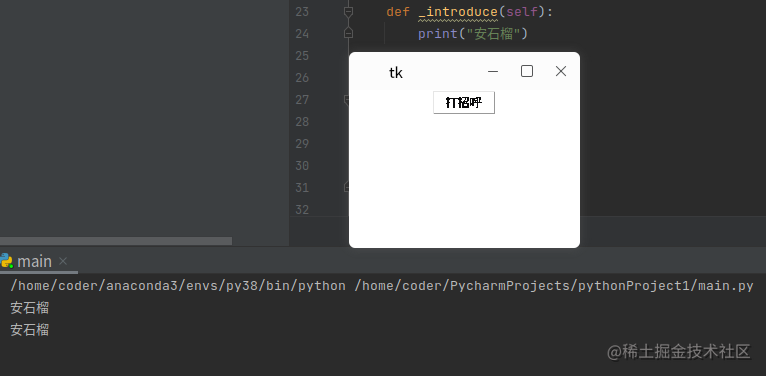This screenshot has height=376, width=766.
Task: Click the tk window title text
Action: coord(396,73)
